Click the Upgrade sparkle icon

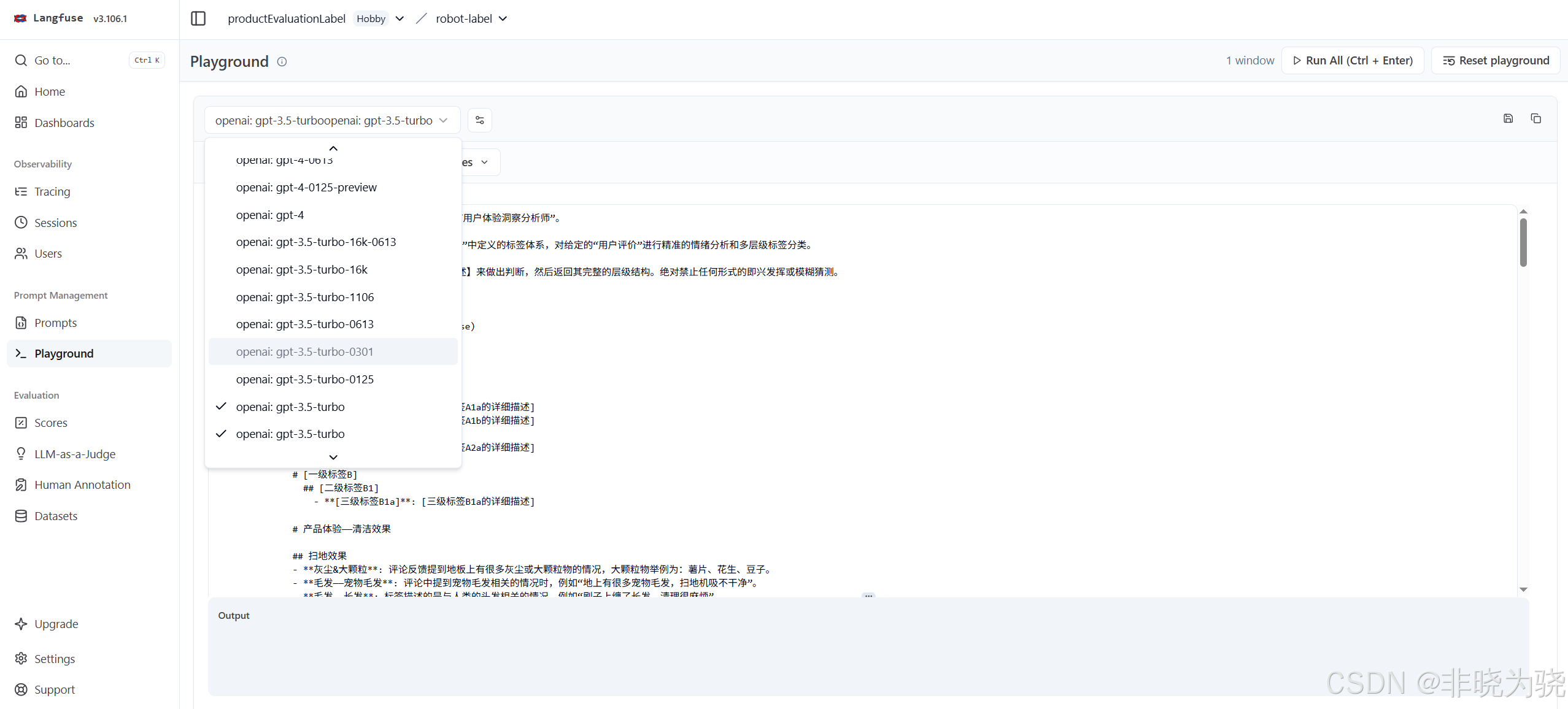pos(21,624)
